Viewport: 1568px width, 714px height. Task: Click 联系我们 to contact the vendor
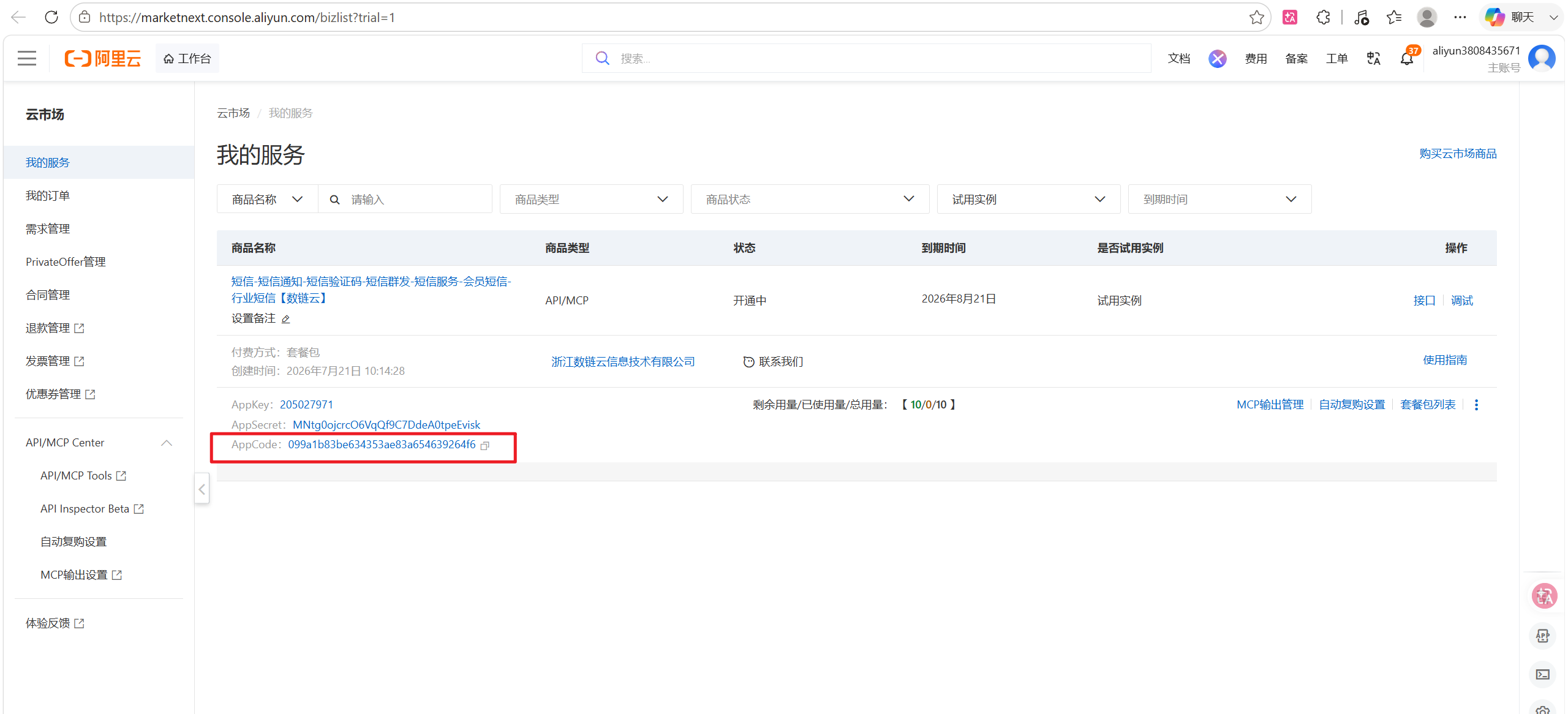pos(773,361)
